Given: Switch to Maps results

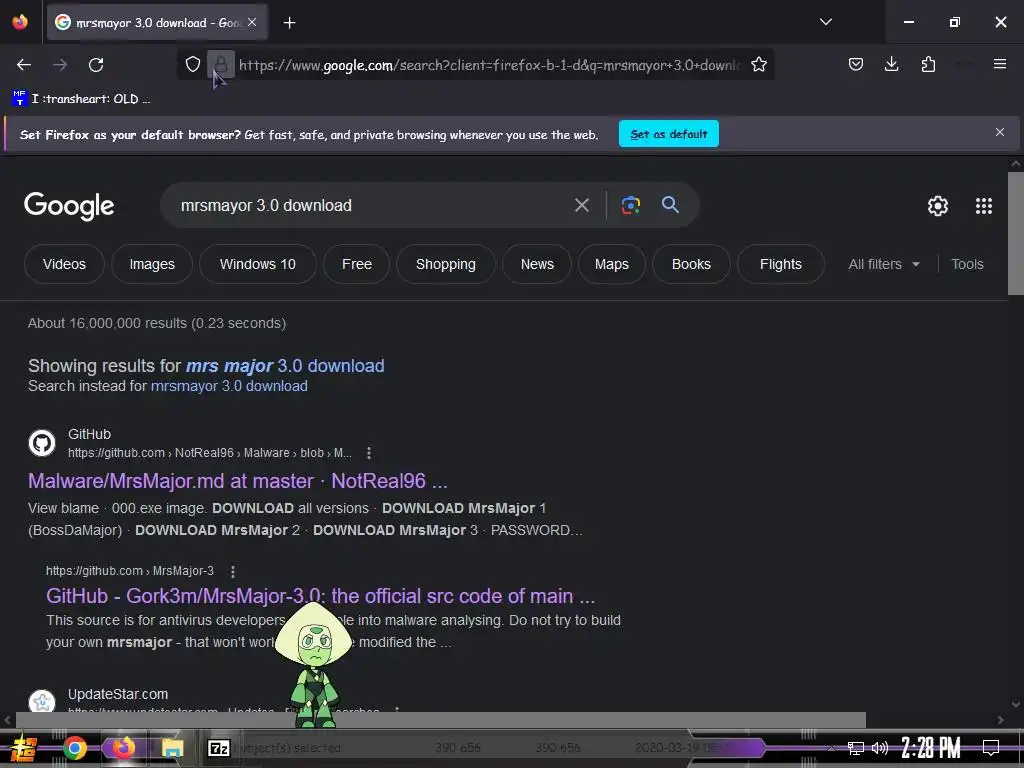Looking at the screenshot, I should [x=611, y=264].
